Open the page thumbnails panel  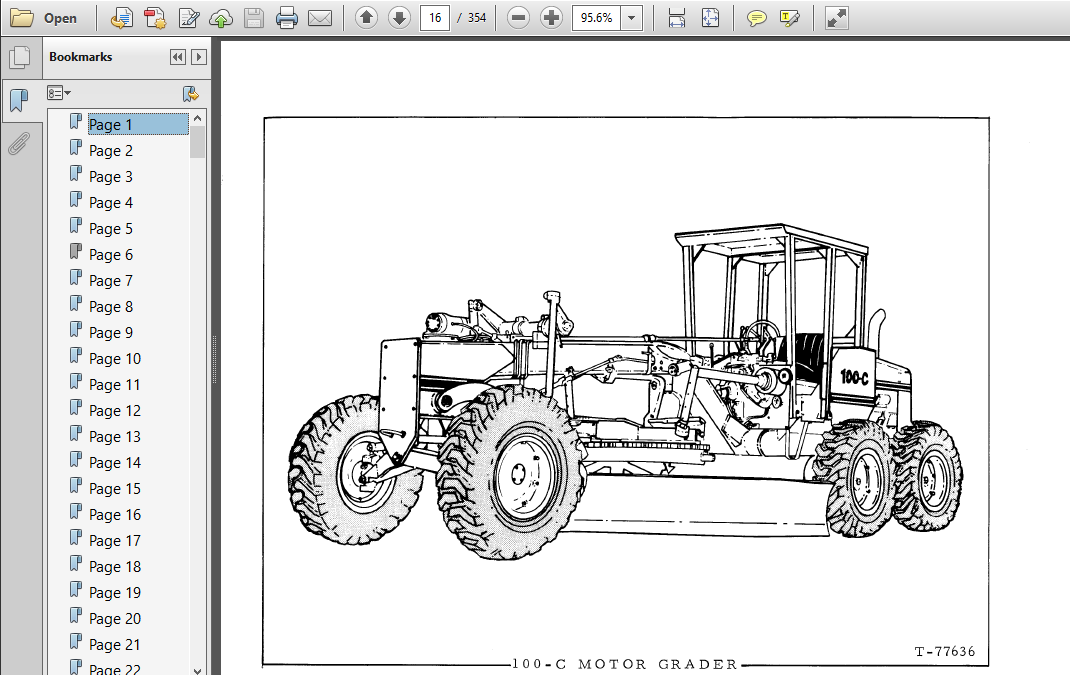[x=20, y=57]
